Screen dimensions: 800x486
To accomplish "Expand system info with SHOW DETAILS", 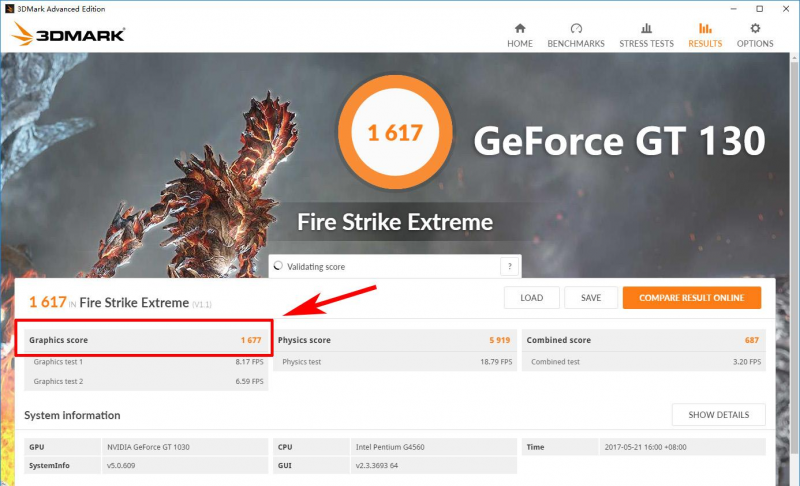I will click(x=718, y=415).
